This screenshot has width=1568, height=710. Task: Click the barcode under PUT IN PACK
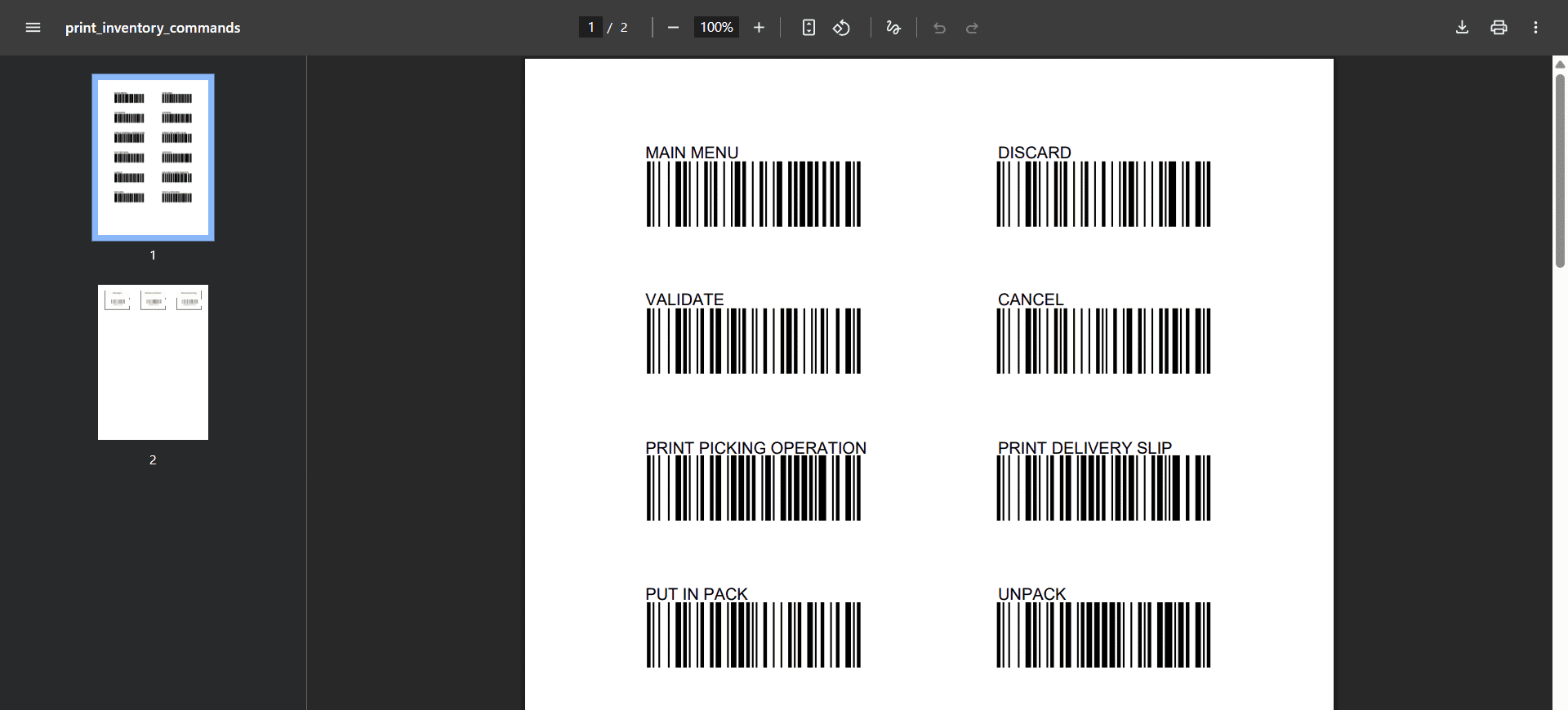pyautogui.click(x=753, y=635)
